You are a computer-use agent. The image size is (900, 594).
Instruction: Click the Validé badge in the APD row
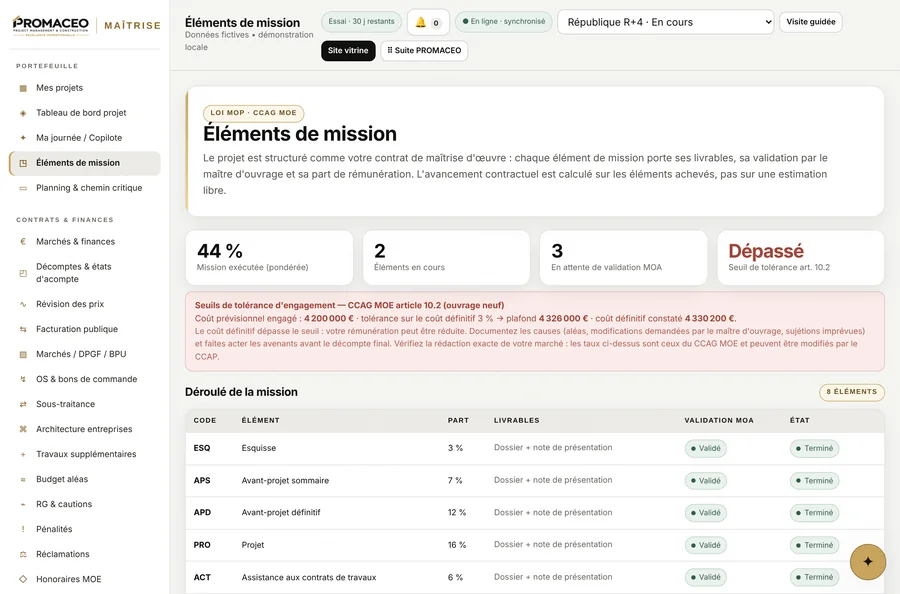tap(705, 513)
